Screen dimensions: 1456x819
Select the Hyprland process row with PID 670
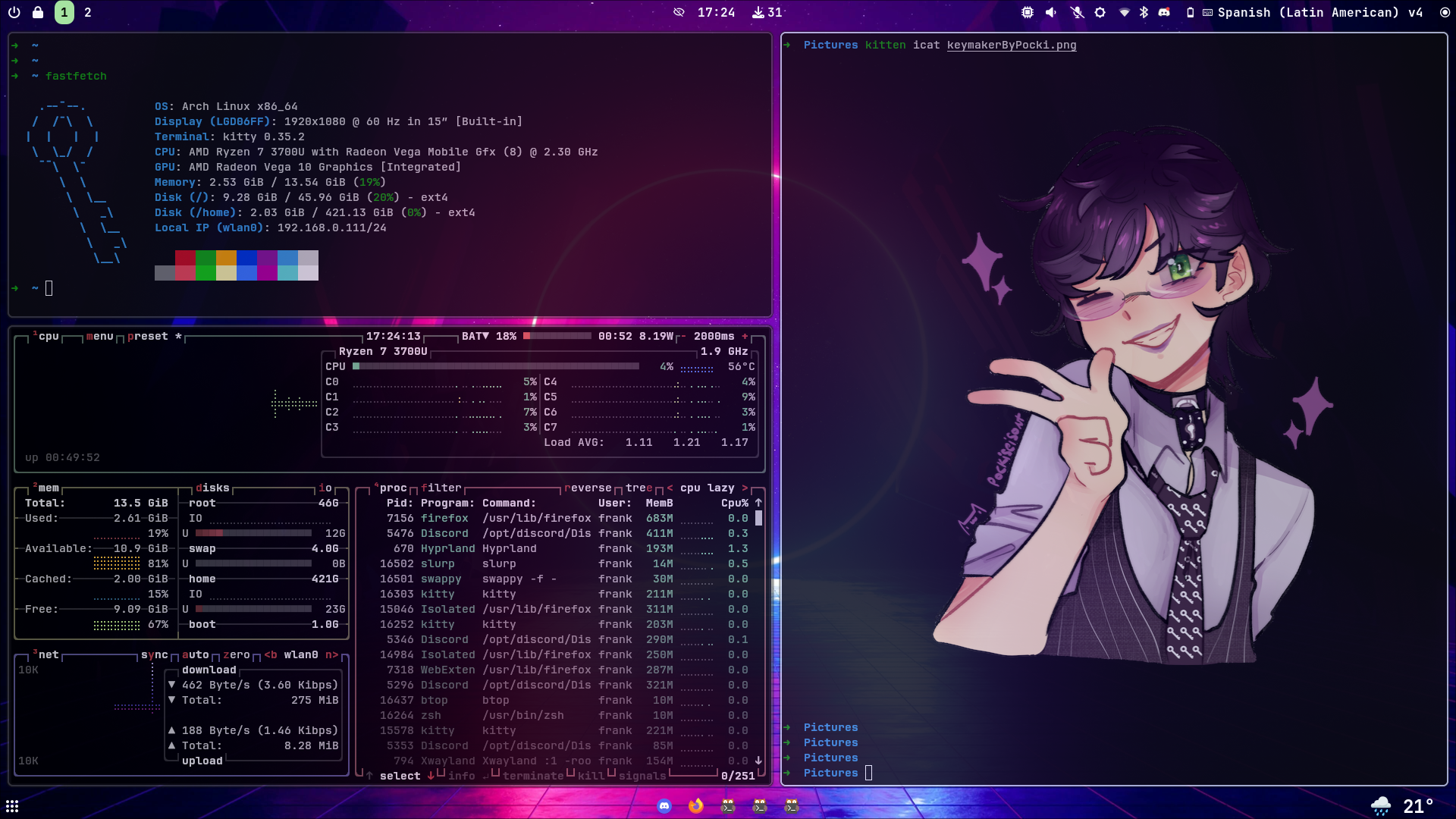(x=564, y=548)
